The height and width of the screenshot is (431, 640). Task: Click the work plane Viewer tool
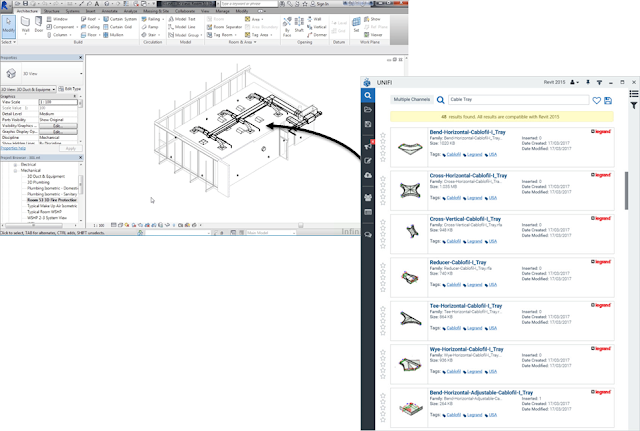tap(373, 35)
